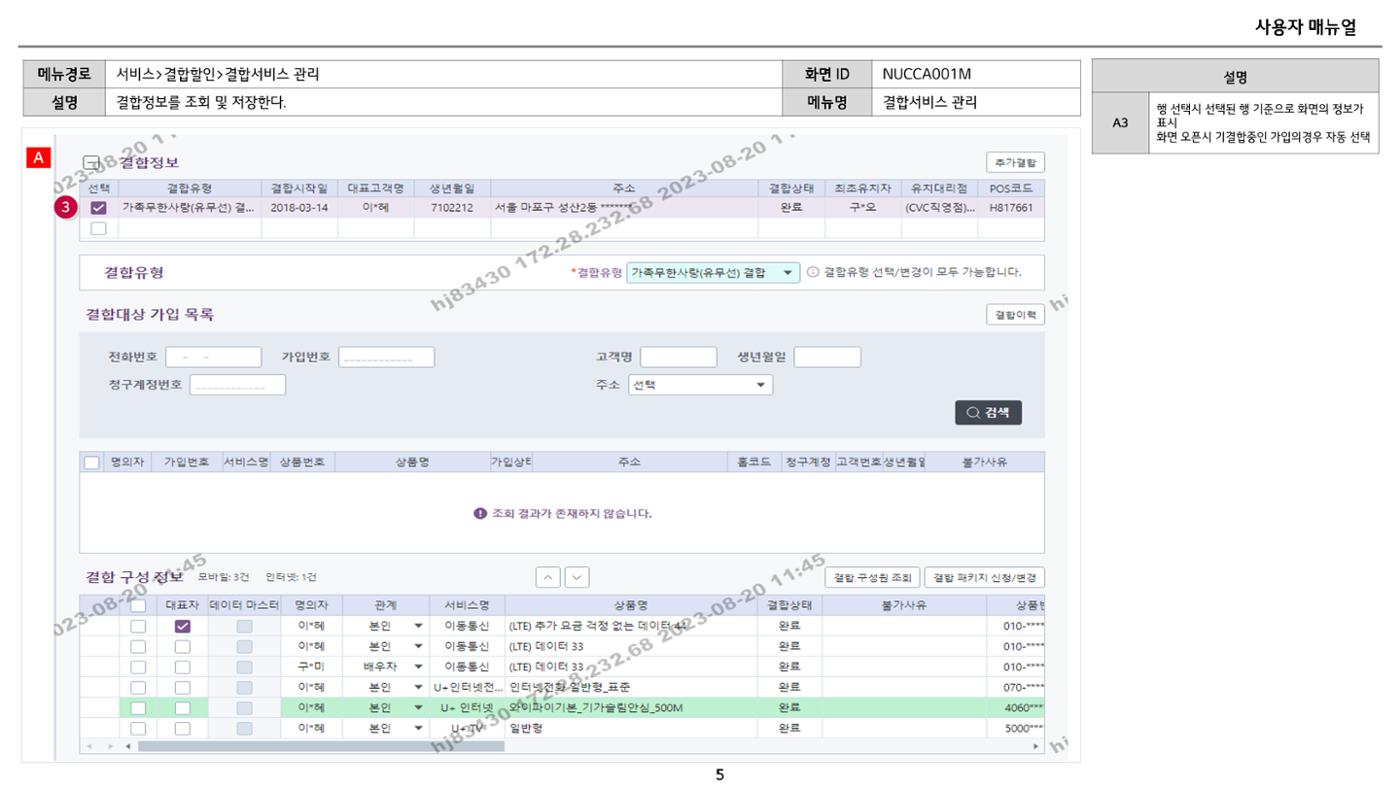The height and width of the screenshot is (788, 1400).
Task: Click the 결합 구성원 조회 button
Action: (872, 578)
